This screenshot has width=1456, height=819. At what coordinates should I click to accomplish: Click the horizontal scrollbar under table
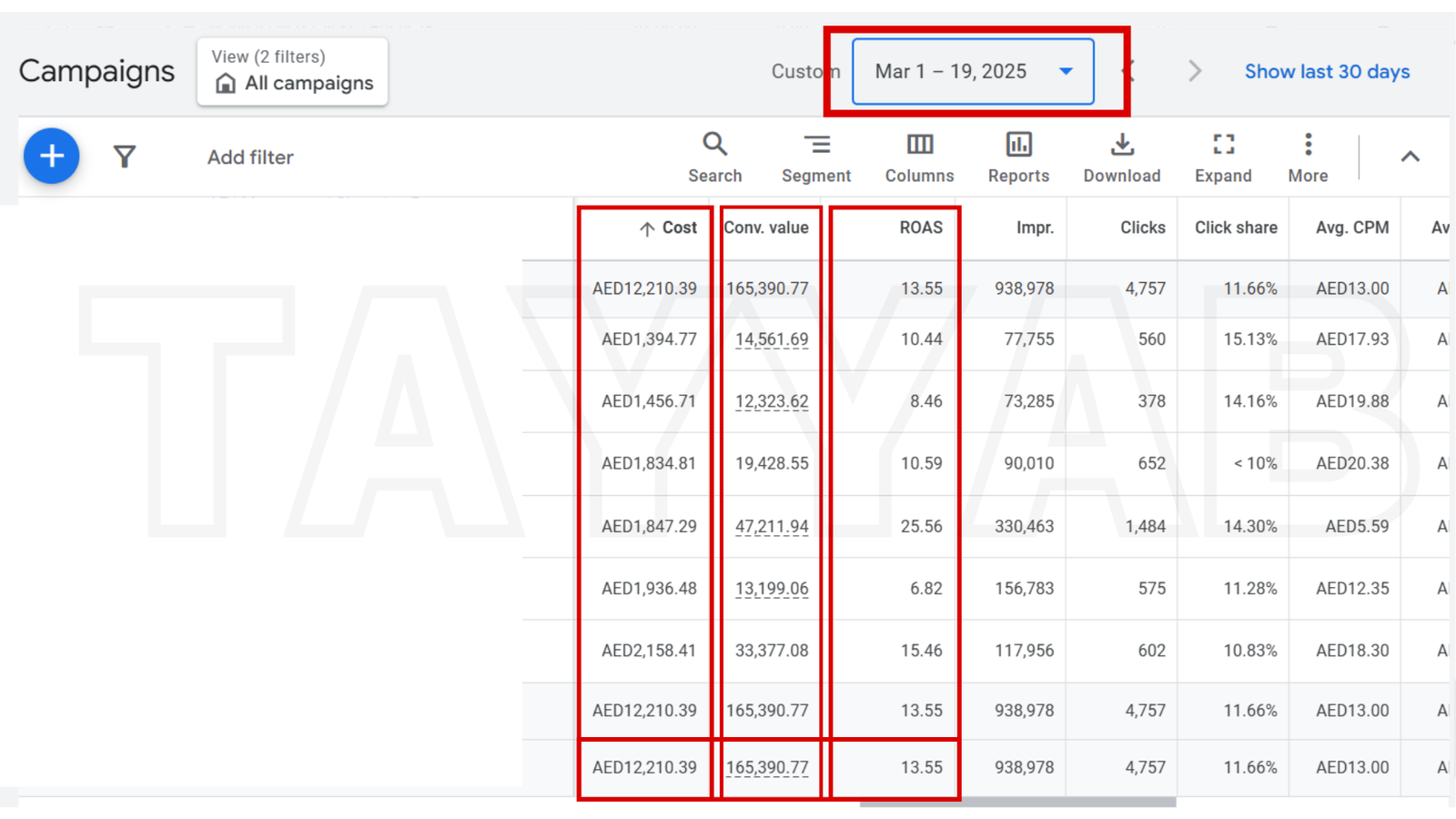pyautogui.click(x=1017, y=803)
